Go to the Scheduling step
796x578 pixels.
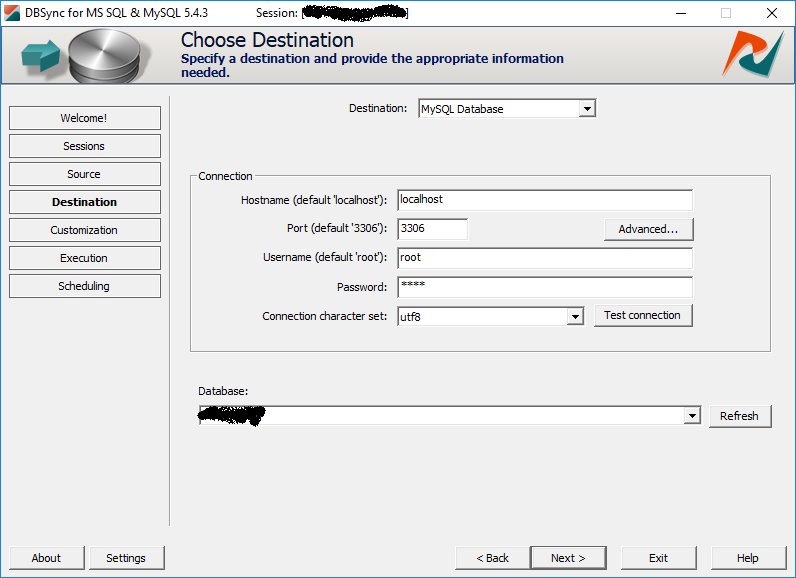(84, 286)
